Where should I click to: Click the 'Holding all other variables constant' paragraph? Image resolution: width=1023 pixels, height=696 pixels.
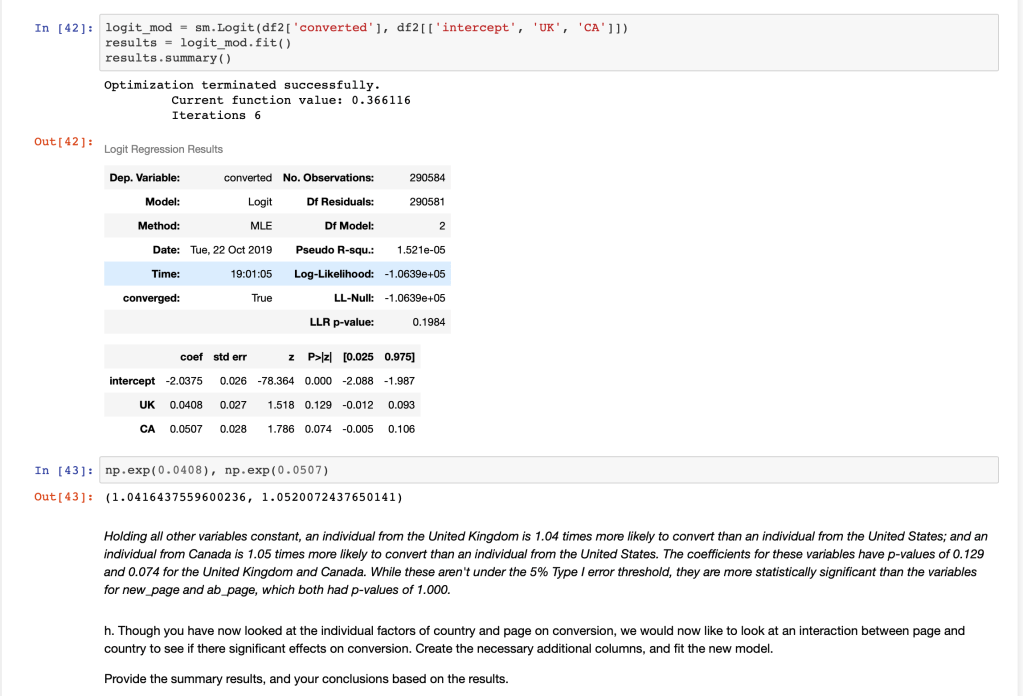[x=545, y=563]
